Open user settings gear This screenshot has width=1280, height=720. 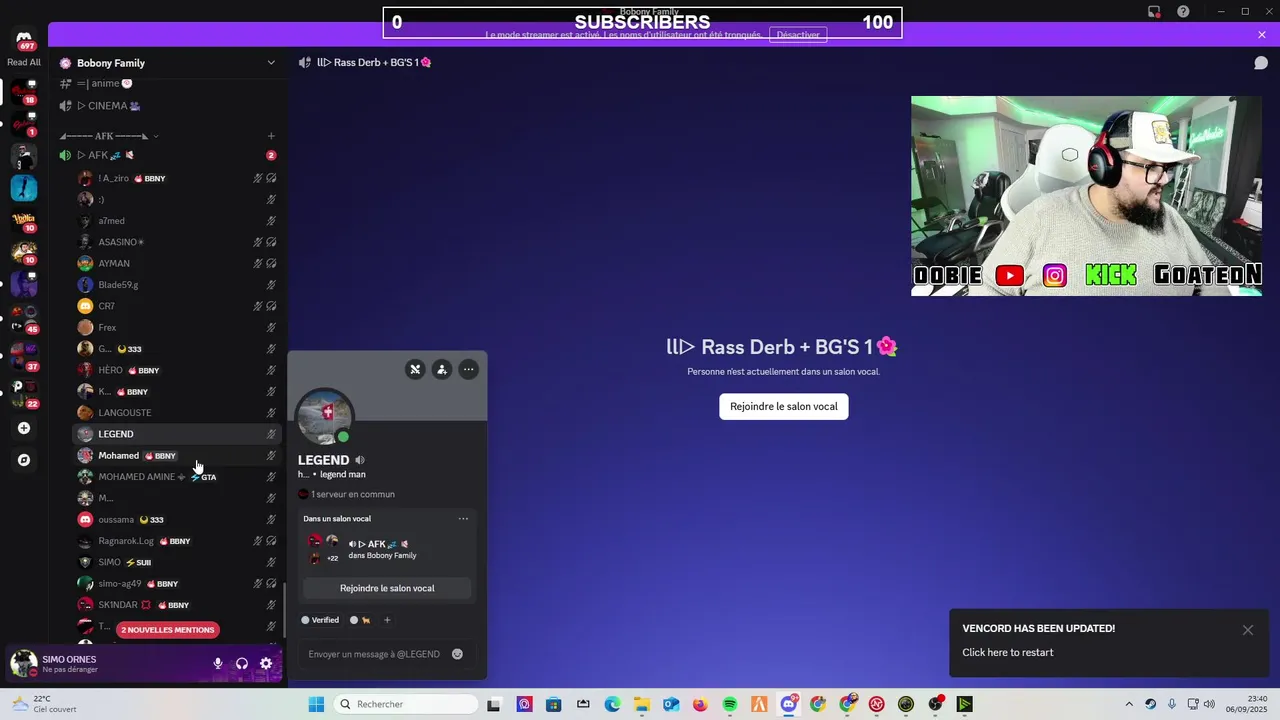(266, 664)
